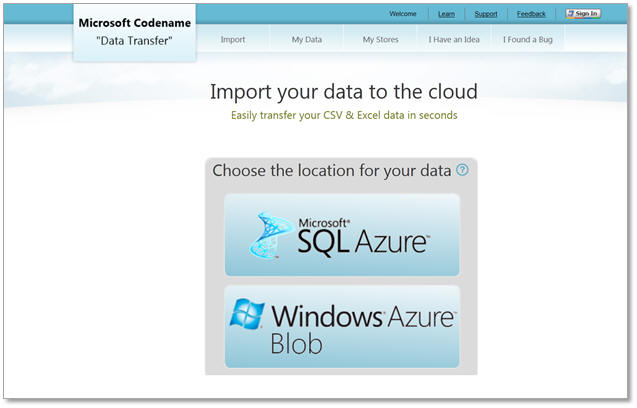This screenshot has width=637, height=408.
Task: Click the Feedback link
Action: [x=531, y=14]
